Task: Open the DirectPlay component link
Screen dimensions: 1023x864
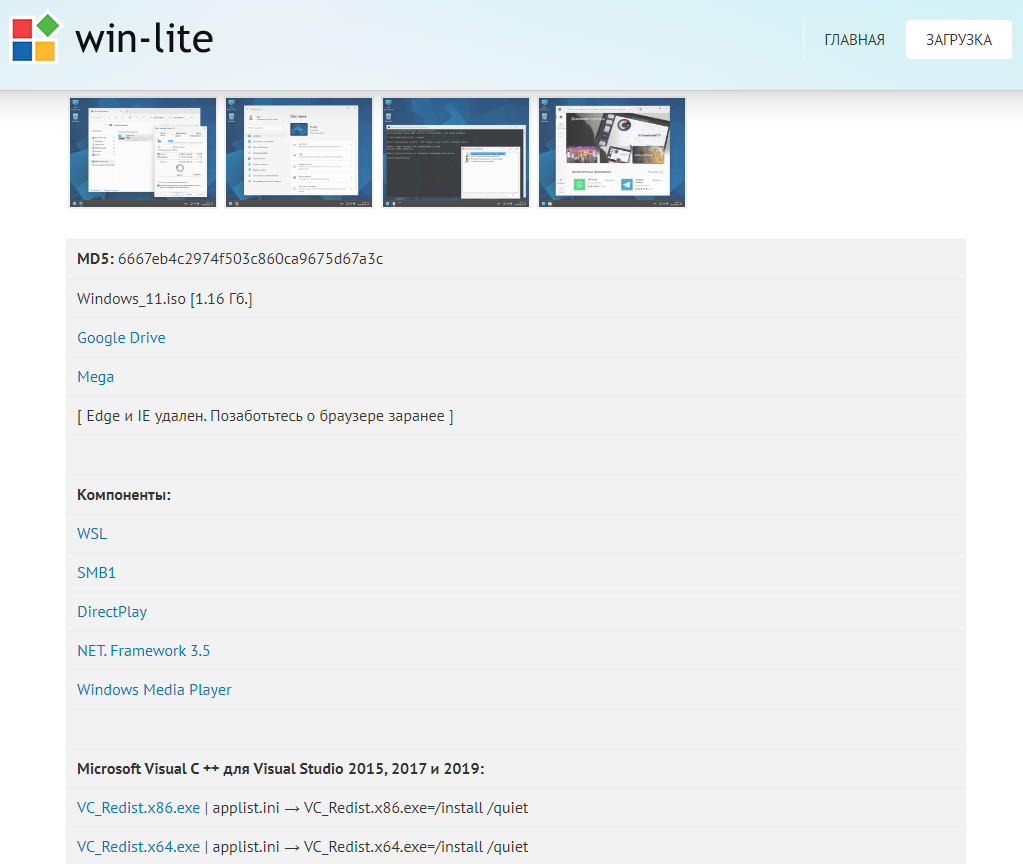Action: 112,611
